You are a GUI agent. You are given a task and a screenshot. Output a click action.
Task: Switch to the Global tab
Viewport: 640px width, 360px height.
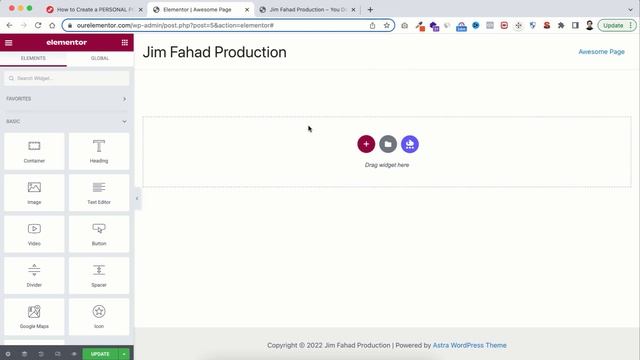pos(100,58)
